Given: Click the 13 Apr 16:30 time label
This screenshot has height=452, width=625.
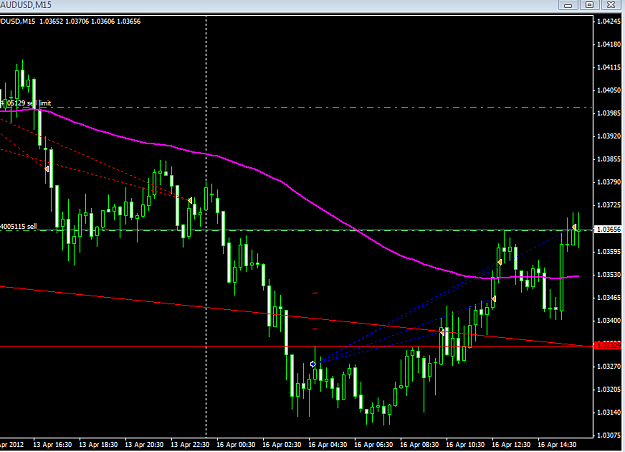Looking at the screenshot, I should [52, 444].
